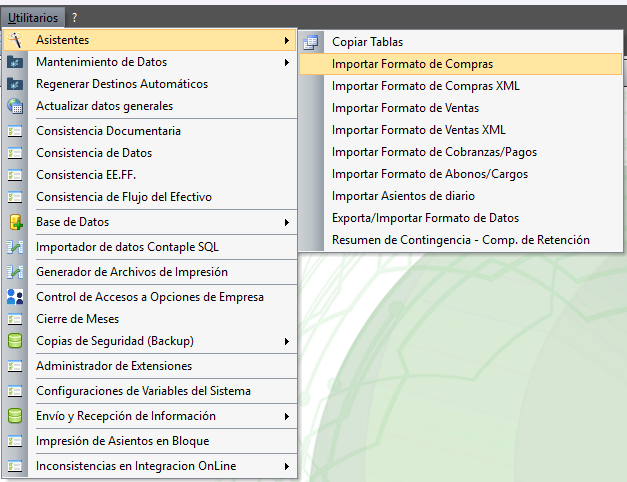This screenshot has height=482, width=627.
Task: Click the Administrador de Extensiones icon
Action: pyautogui.click(x=15, y=366)
